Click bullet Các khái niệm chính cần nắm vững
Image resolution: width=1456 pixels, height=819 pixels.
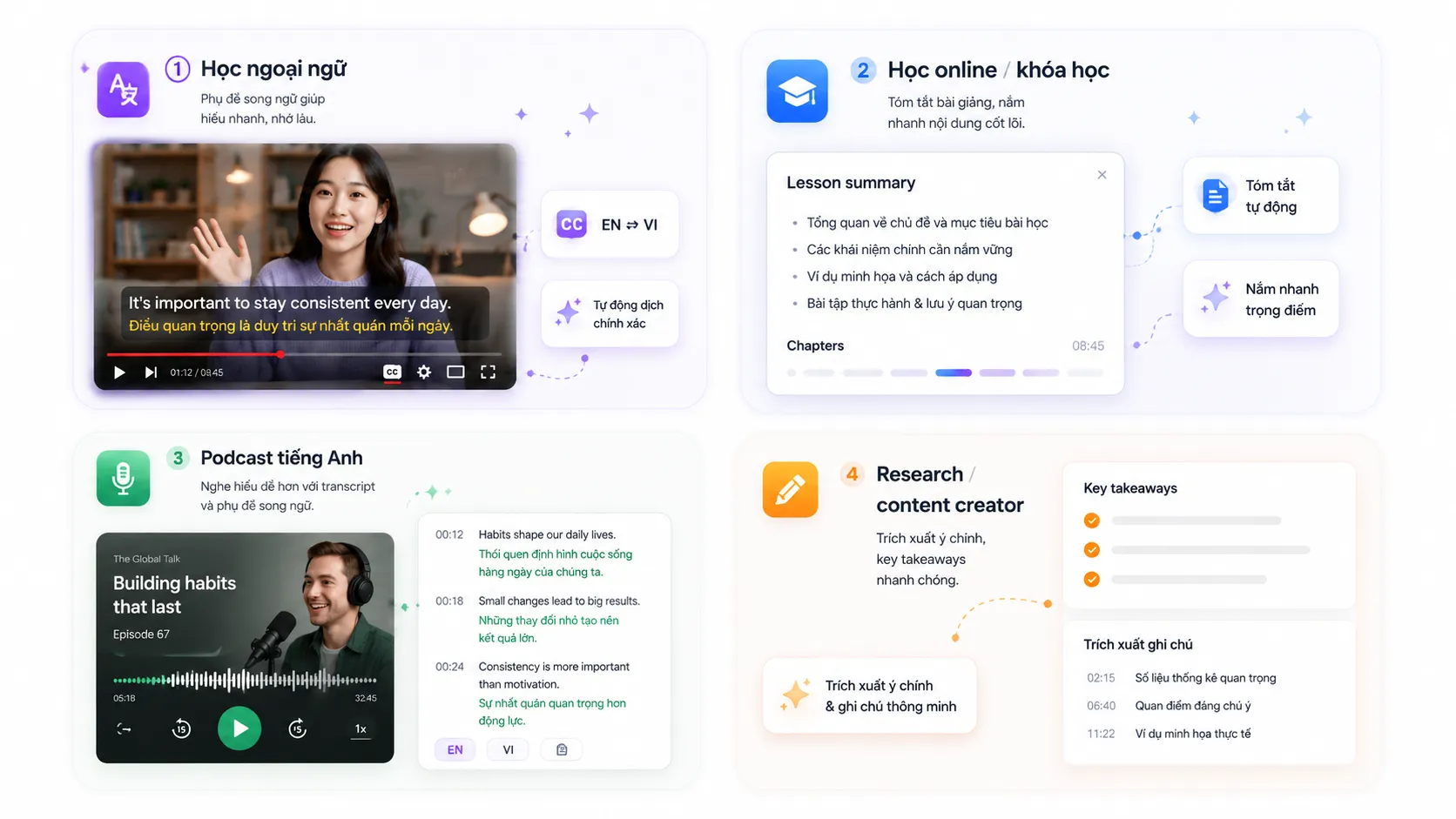tap(909, 250)
